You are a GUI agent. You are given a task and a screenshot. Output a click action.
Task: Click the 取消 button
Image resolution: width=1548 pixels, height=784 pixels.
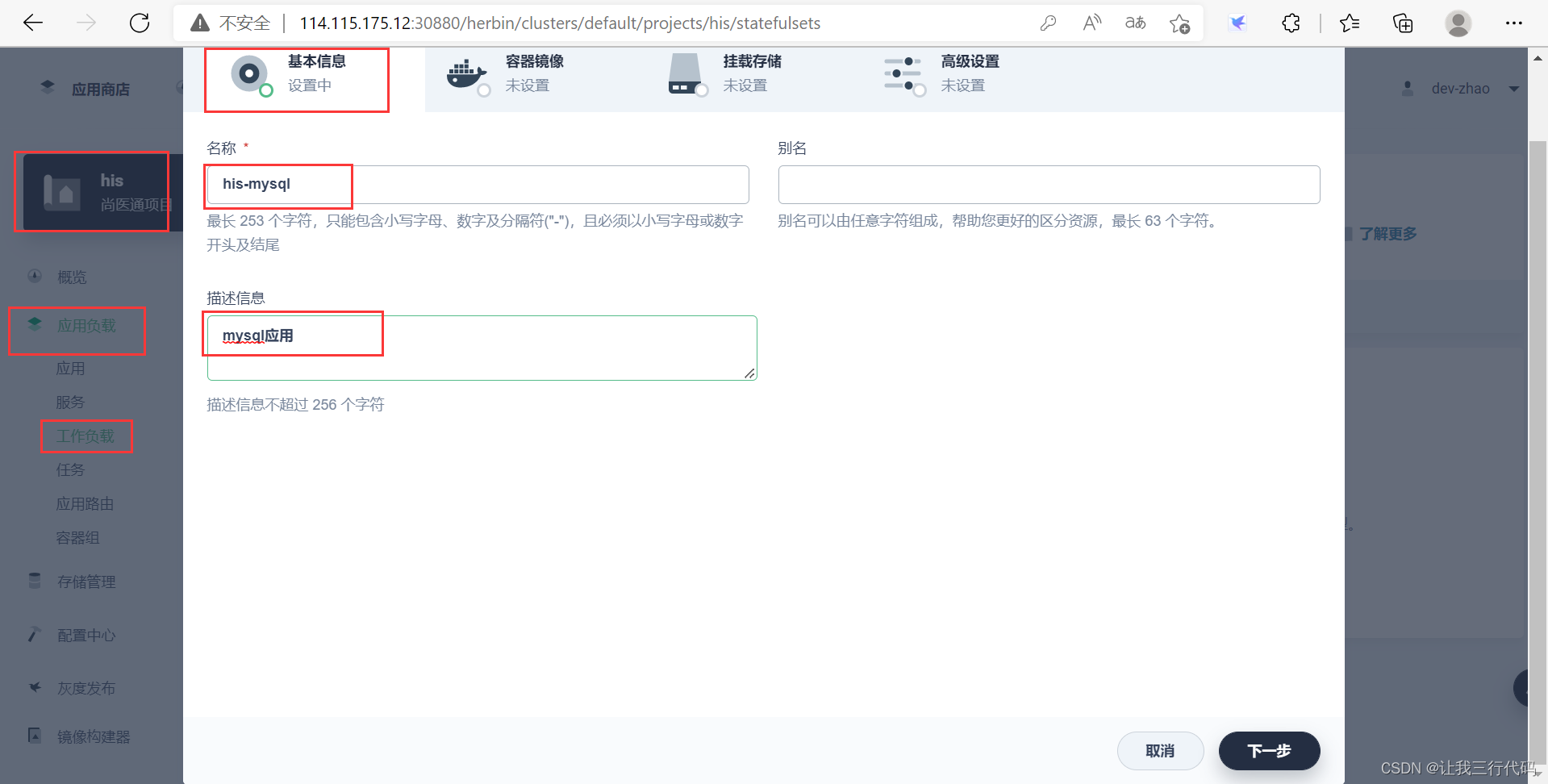point(1160,751)
